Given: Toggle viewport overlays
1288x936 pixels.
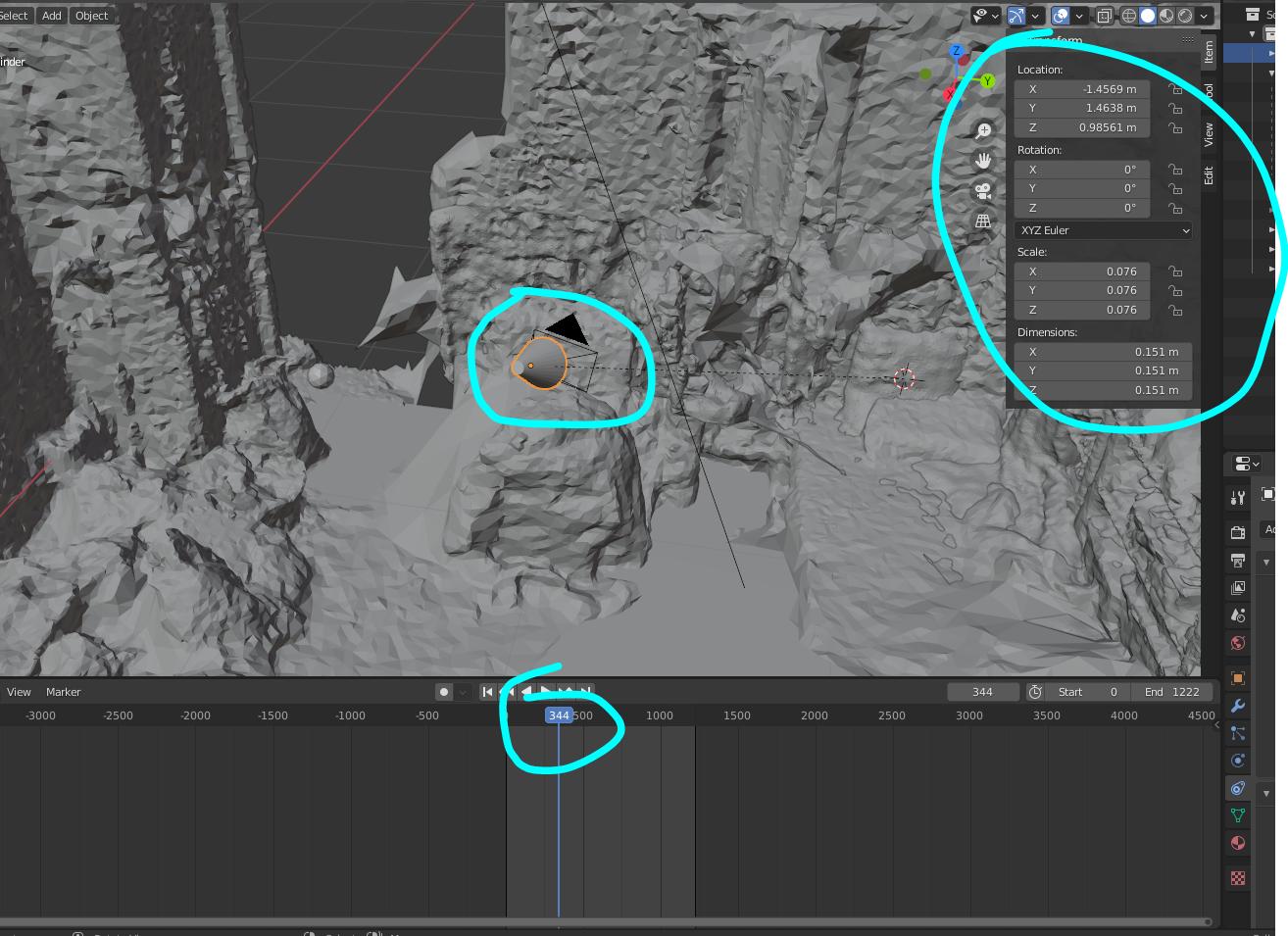Looking at the screenshot, I should (1060, 16).
